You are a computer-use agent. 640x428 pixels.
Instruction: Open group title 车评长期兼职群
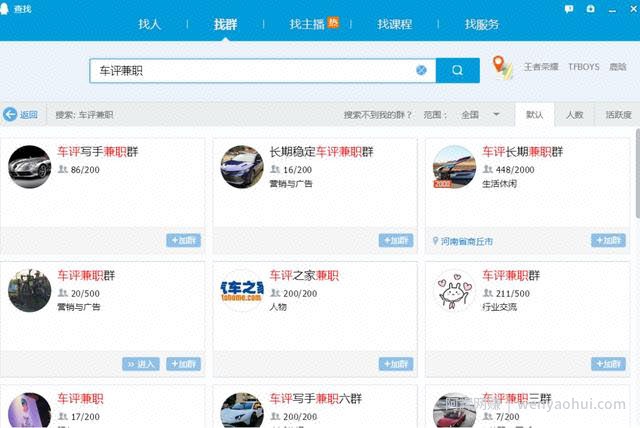click(x=522, y=152)
